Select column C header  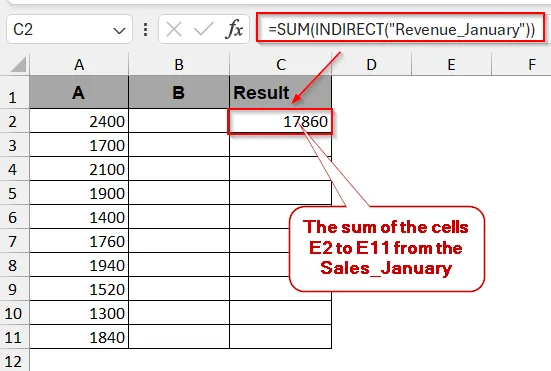pos(280,64)
